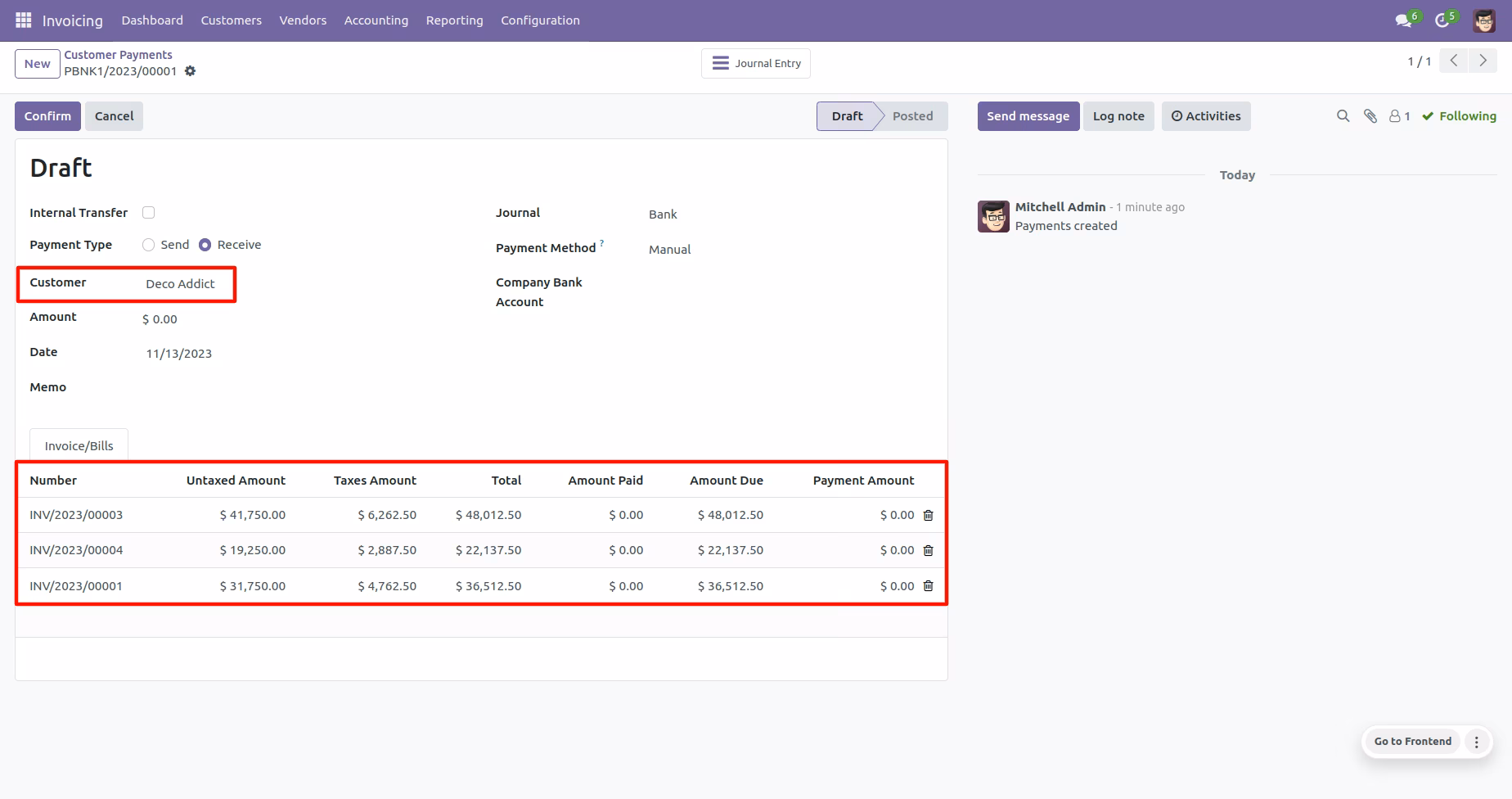Screen dimensions: 1512x799
Task: Open the gear actions menu beside PBNK1/2023/00001
Action: (190, 71)
